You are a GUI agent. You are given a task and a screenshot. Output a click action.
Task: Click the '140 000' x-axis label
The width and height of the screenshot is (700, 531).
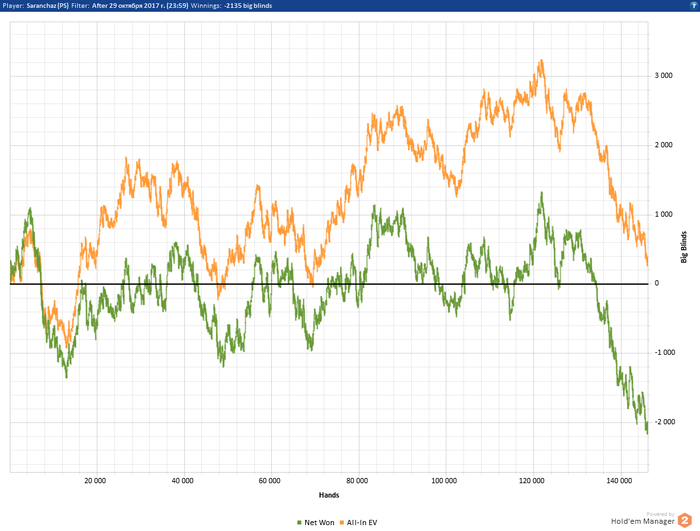[x=619, y=481]
